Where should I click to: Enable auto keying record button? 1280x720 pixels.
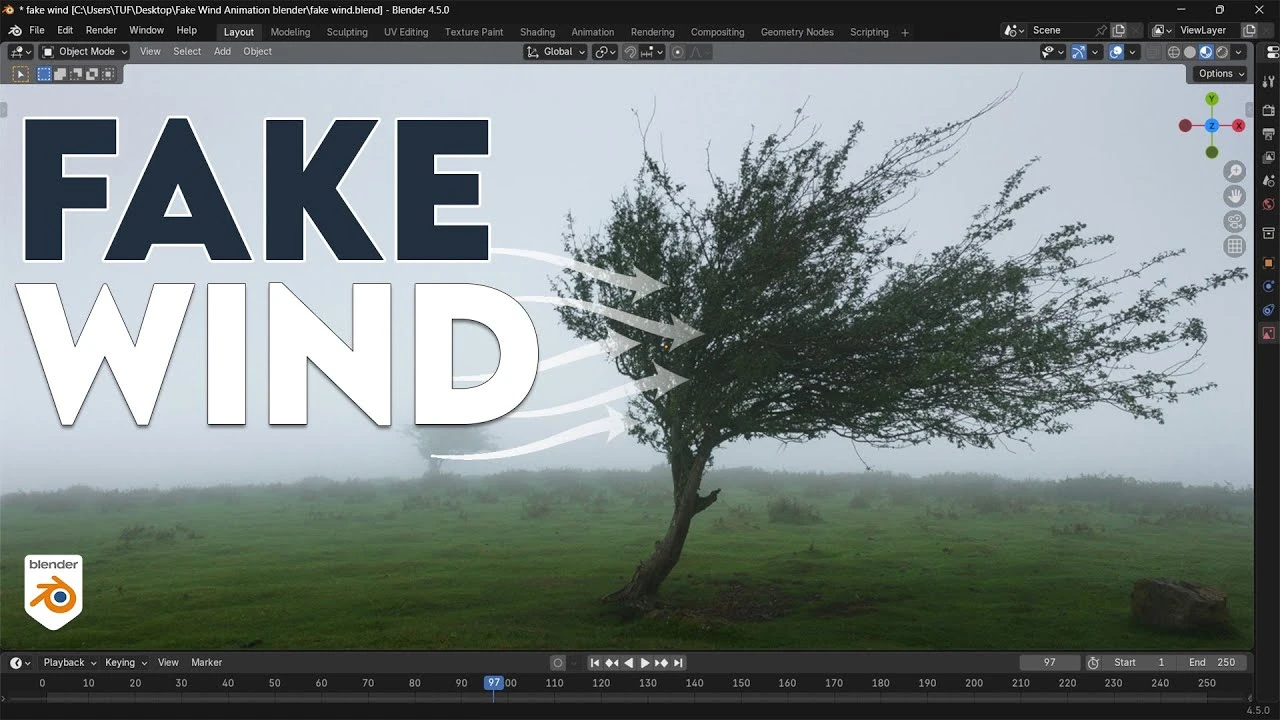pyautogui.click(x=558, y=663)
